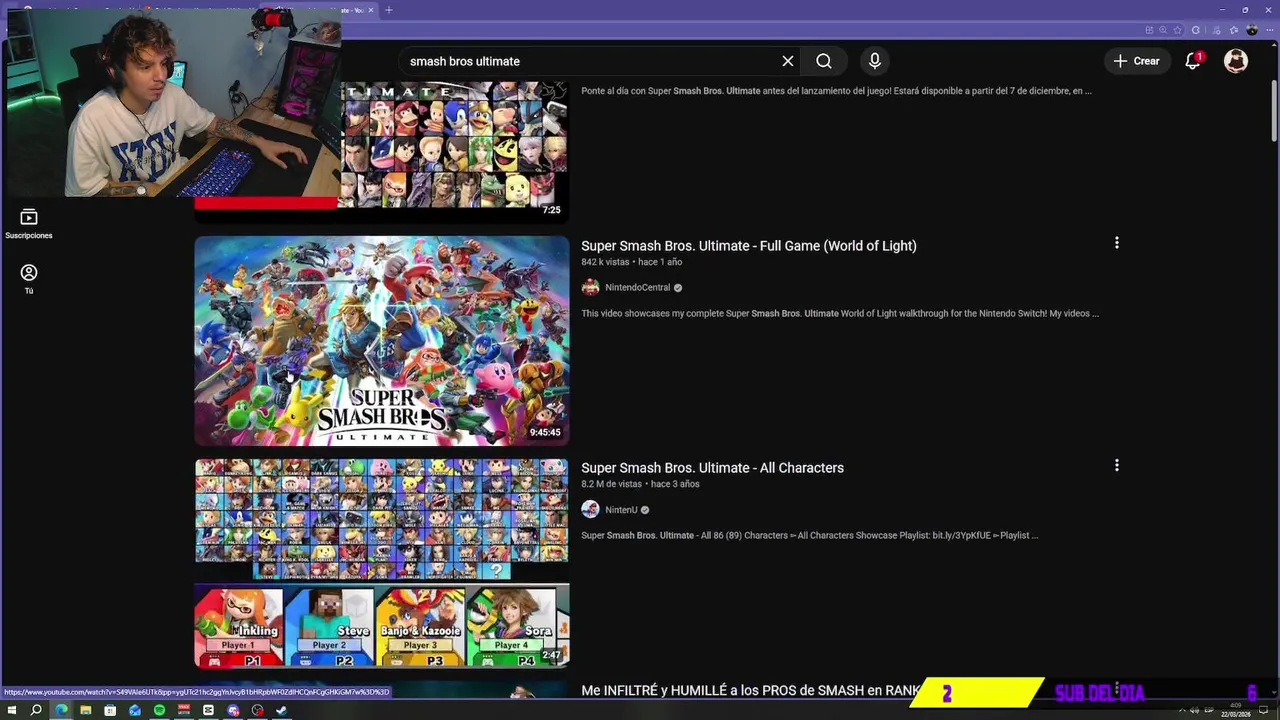Open the browser zoom control icon
The image size is (1280, 720).
tap(1164, 30)
